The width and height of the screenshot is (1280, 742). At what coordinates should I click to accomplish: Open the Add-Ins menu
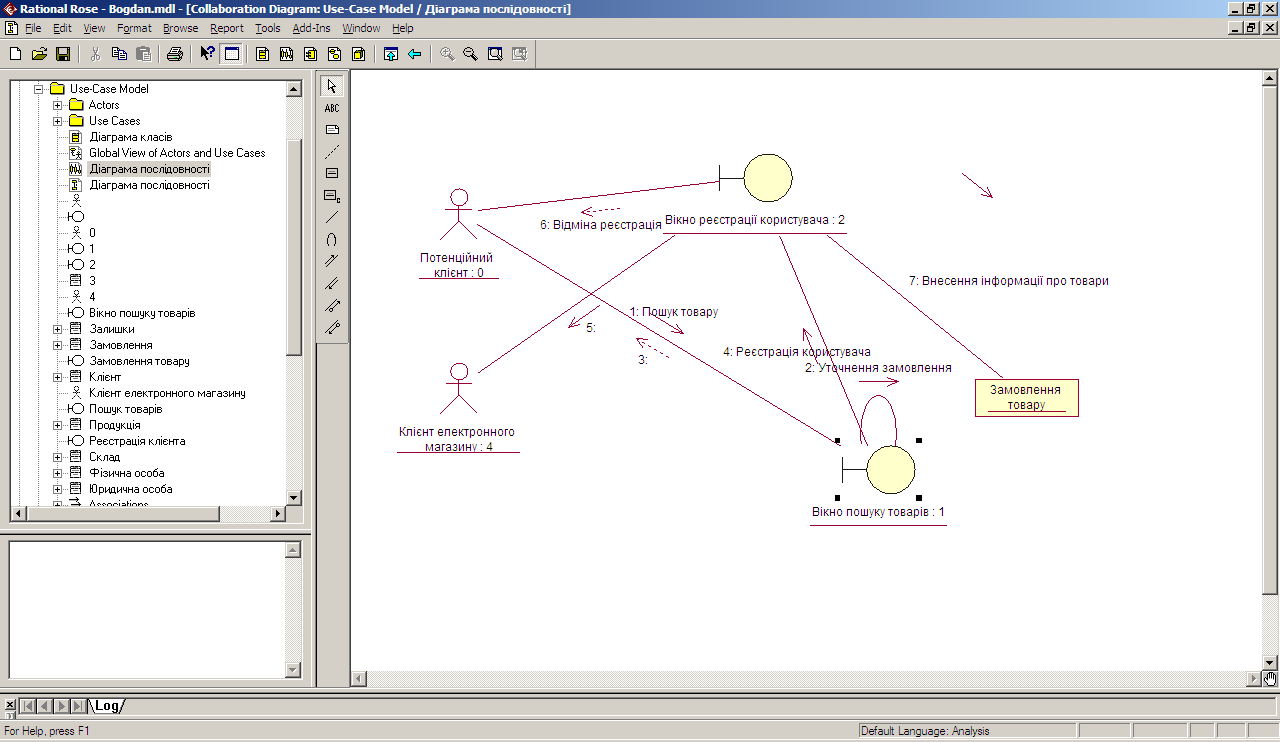pos(312,28)
